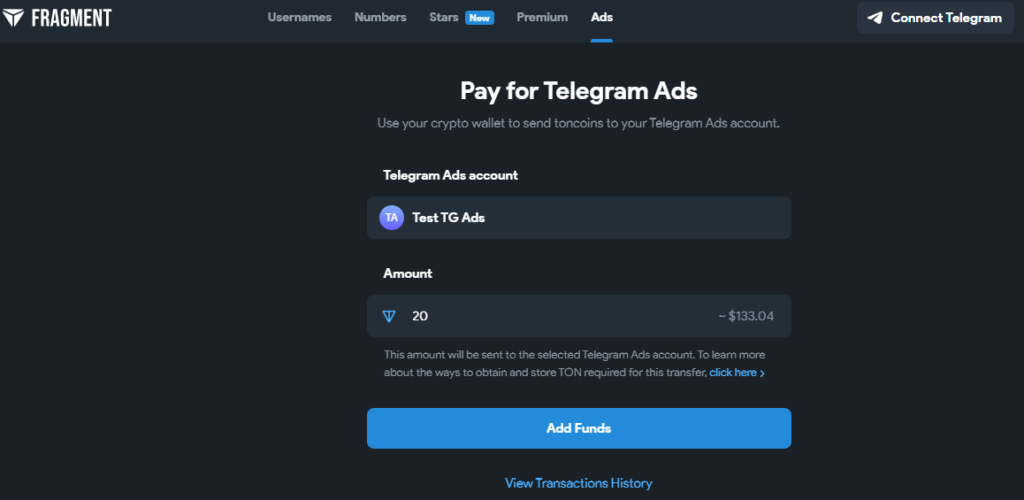The image size is (1024, 500).
Task: Click Connect Telegram button
Action: click(935, 18)
